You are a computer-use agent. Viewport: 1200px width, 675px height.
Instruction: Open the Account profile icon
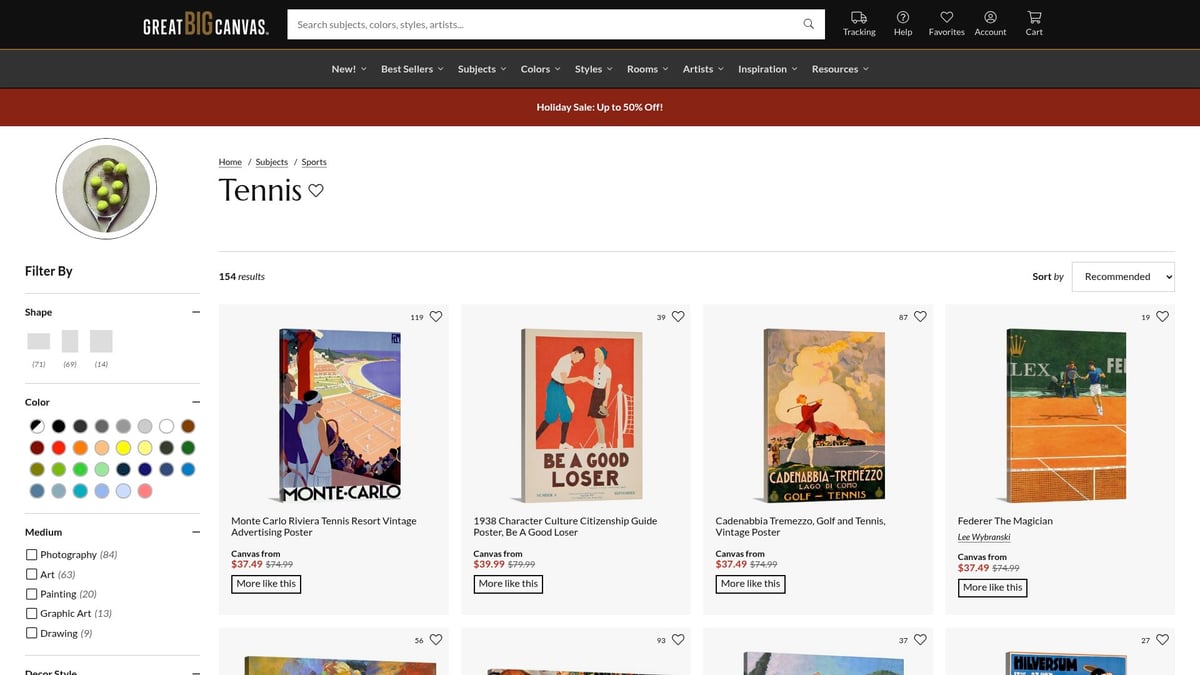click(990, 18)
